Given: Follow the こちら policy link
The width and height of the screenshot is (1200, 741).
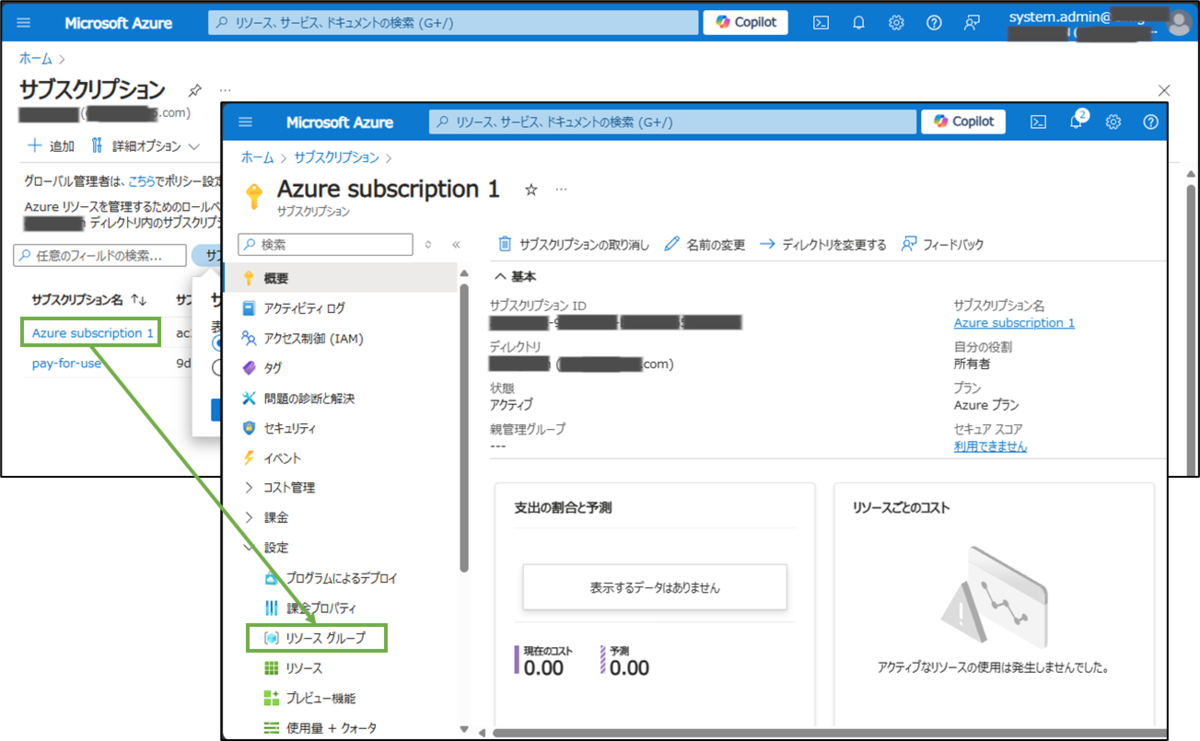Looking at the screenshot, I should tap(141, 181).
